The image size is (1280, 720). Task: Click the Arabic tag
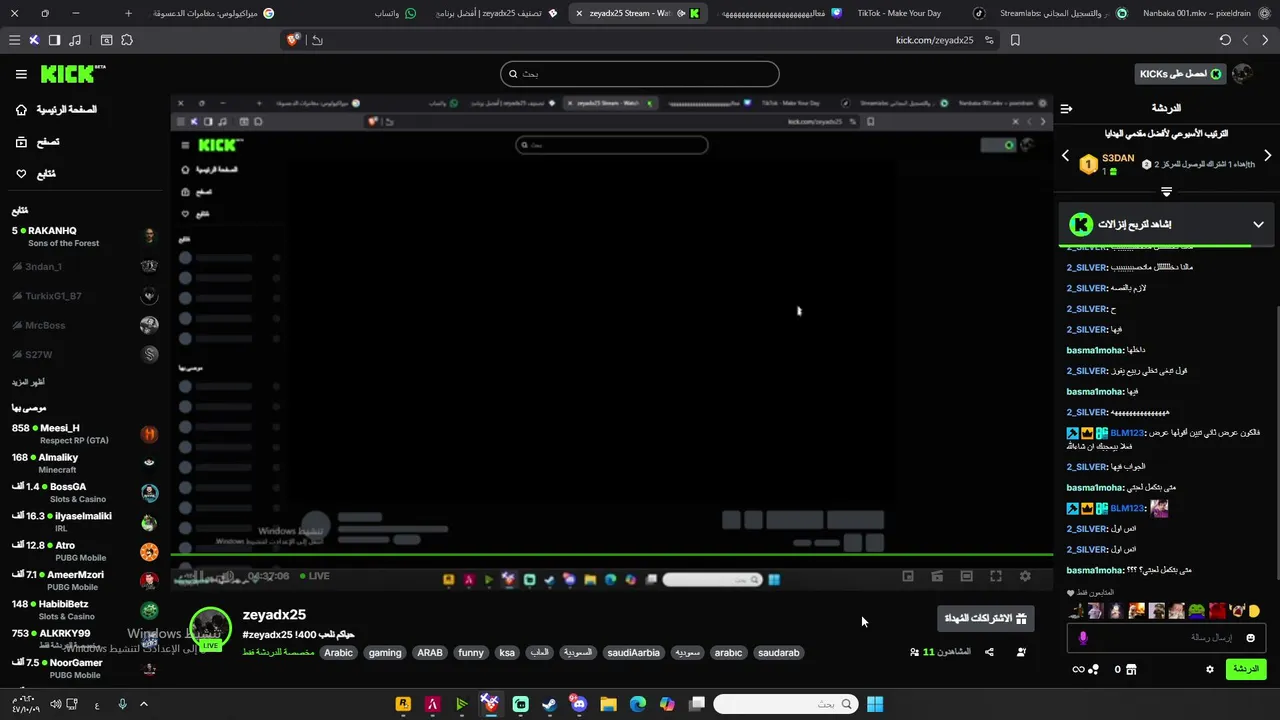pyautogui.click(x=339, y=653)
